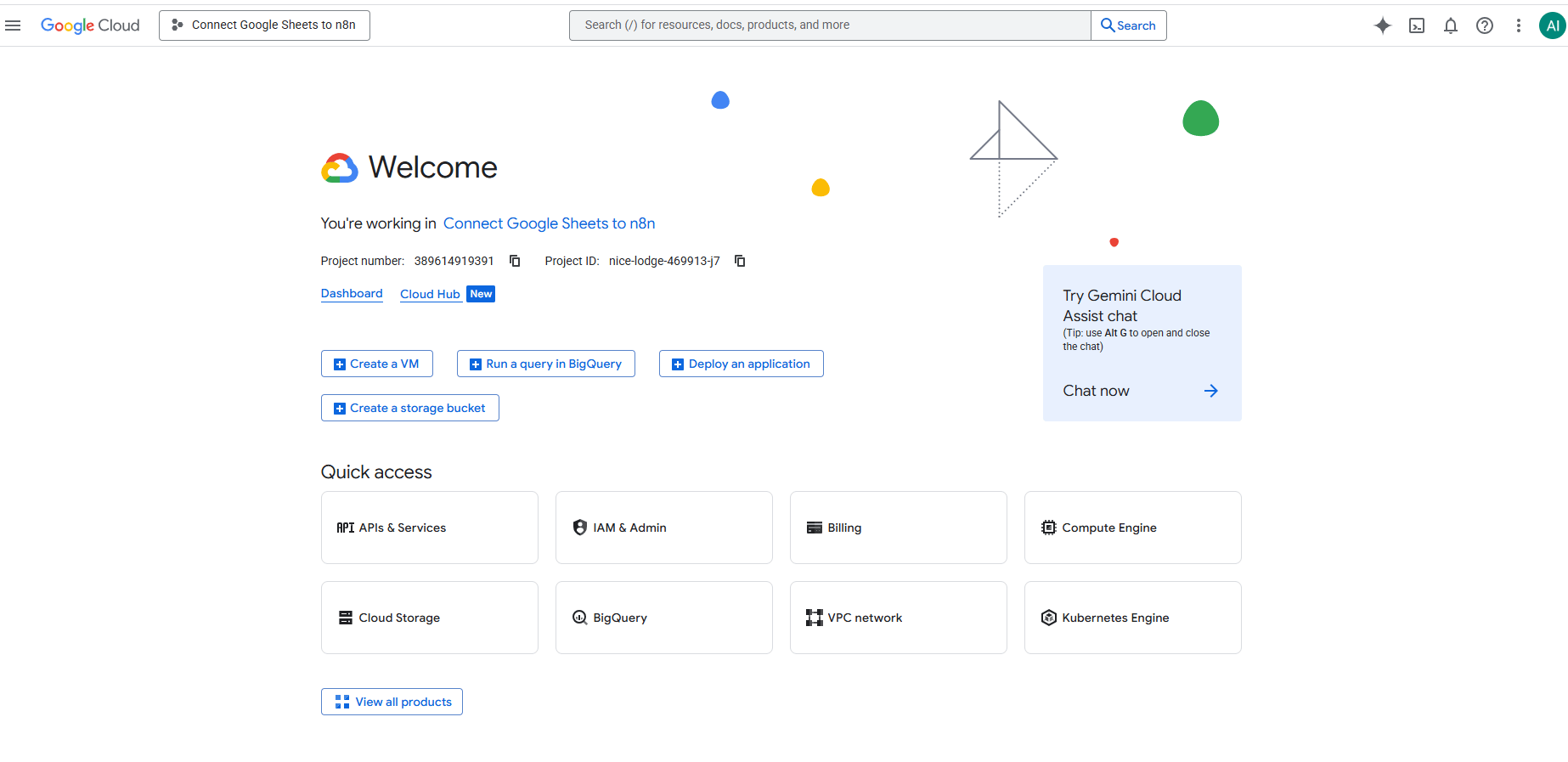Focus the resources search field

pyautogui.click(x=830, y=25)
